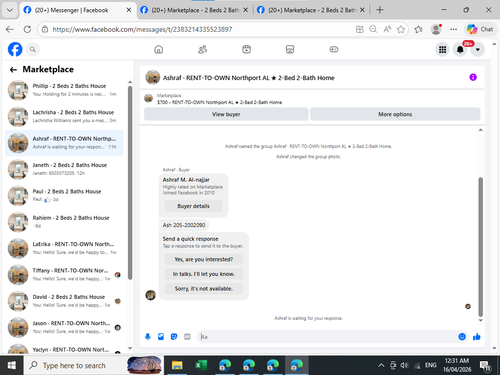The width and height of the screenshot is (500, 375).
Task: Open David - 2 Beds 2 Baths House chat
Action: pyautogui.click(x=64, y=301)
